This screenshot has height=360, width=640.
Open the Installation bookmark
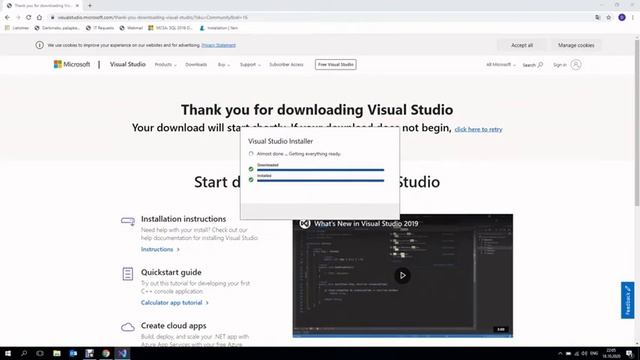218,28
